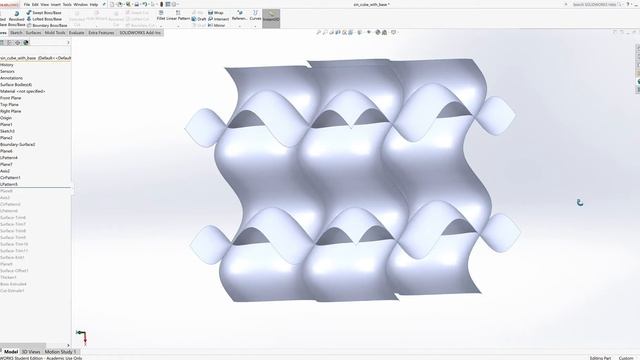Image resolution: width=640 pixels, height=360 pixels.
Task: Select Top Plane in feature tree
Action: [9, 104]
